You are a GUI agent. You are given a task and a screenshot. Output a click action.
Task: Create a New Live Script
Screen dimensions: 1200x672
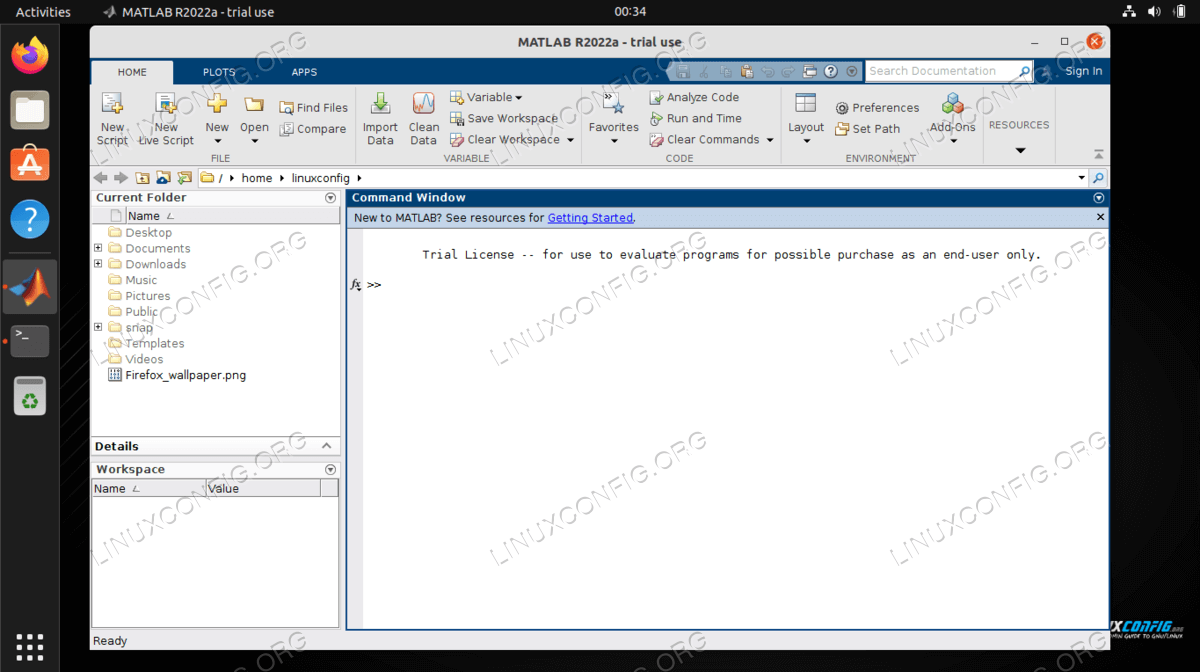[x=166, y=119]
